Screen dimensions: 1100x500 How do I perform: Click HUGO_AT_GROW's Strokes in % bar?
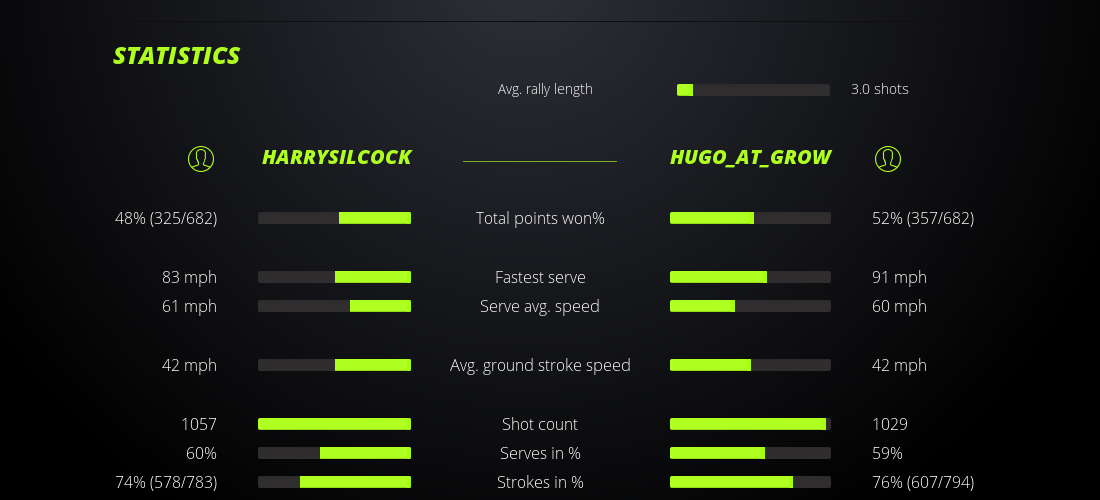point(750,482)
